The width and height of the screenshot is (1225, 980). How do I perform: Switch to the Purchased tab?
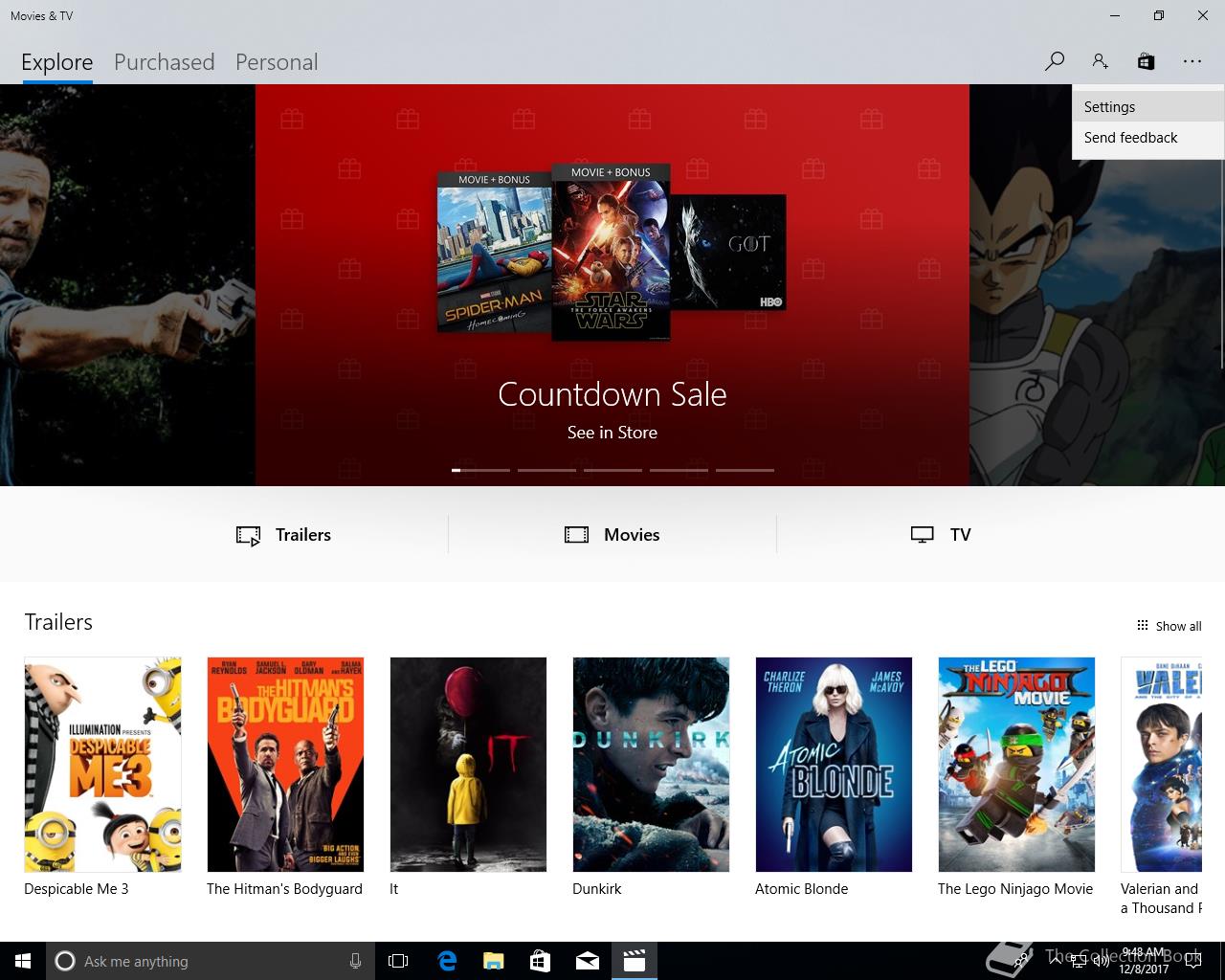(x=164, y=62)
